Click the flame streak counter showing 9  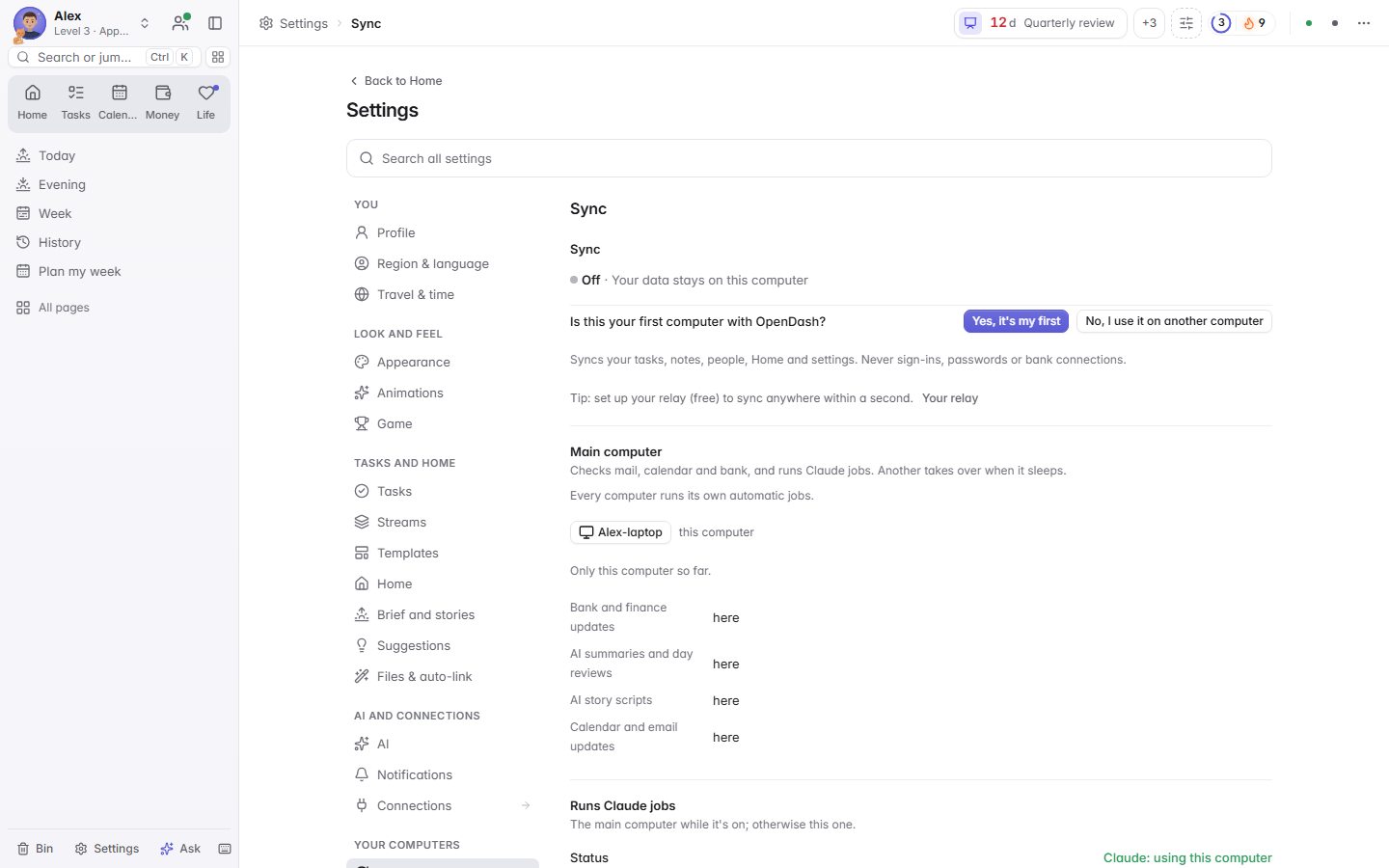pos(1255,23)
